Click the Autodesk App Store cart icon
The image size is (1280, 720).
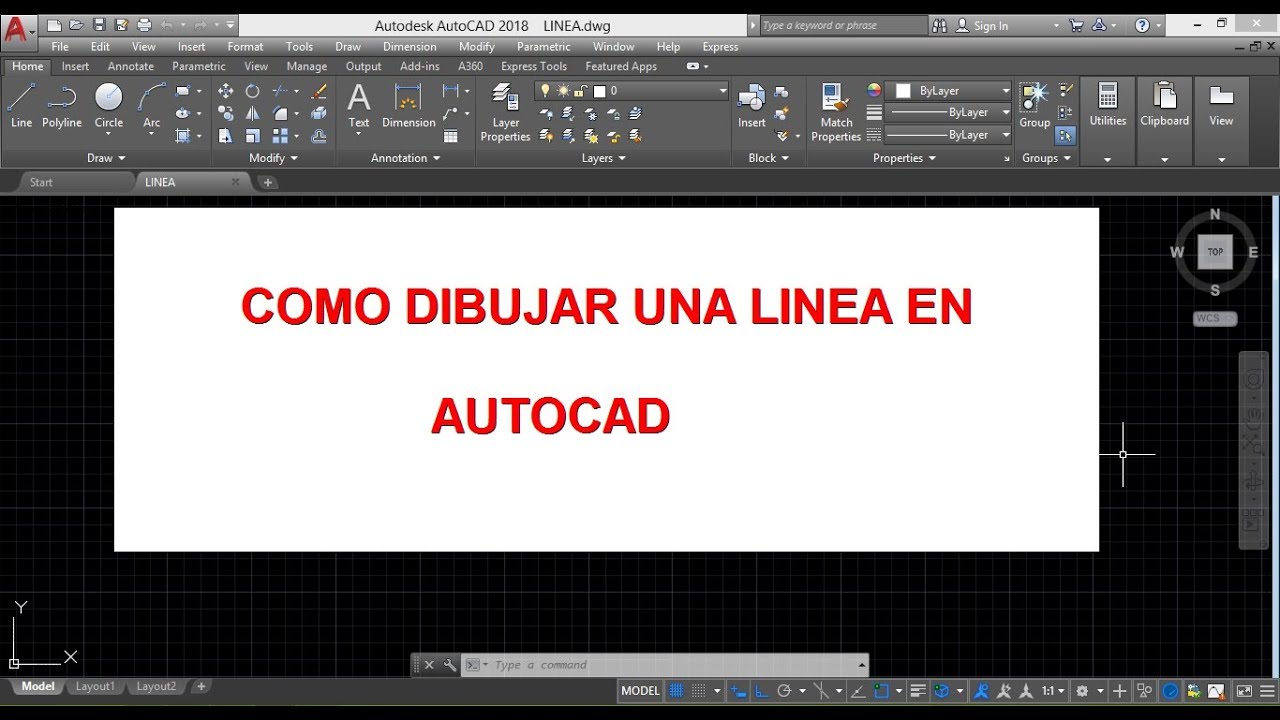tap(1076, 25)
